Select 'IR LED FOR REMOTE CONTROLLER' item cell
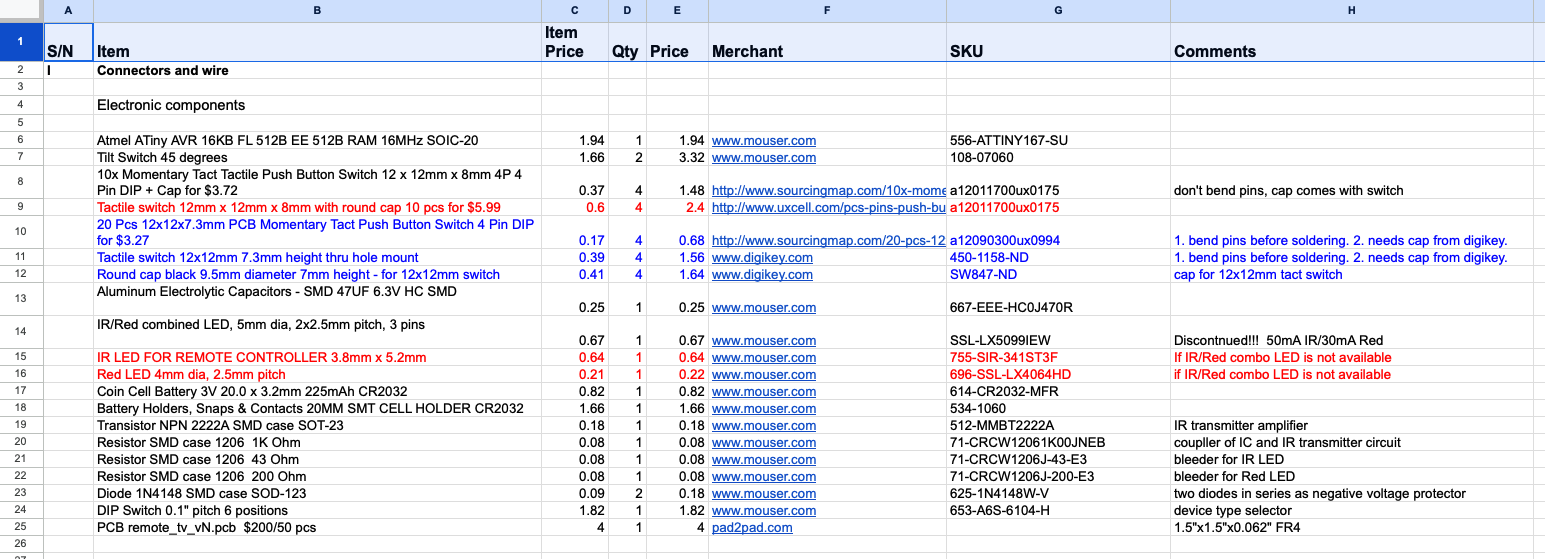The width and height of the screenshot is (1545, 559). pos(317,358)
